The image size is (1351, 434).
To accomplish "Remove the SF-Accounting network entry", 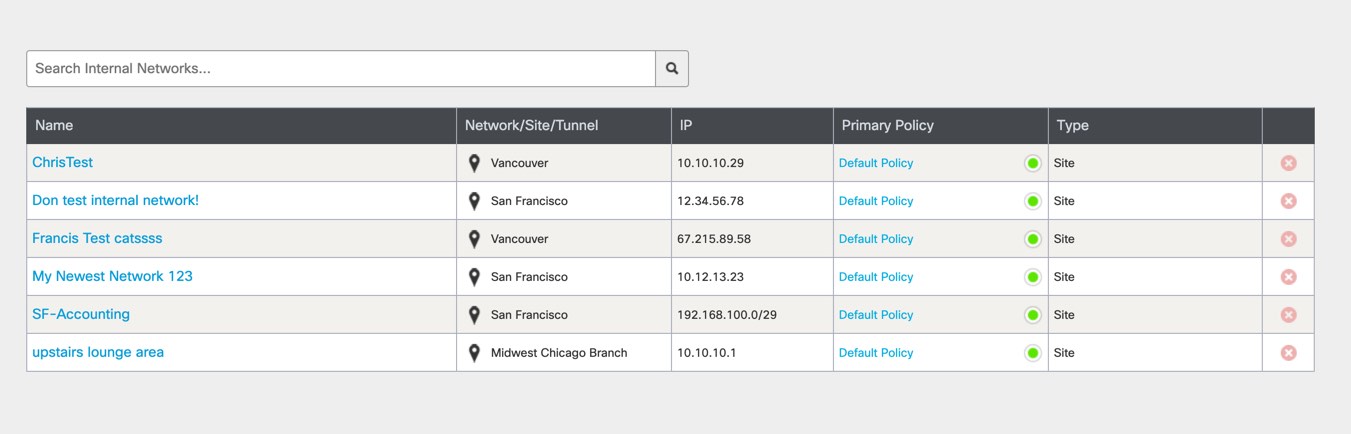I will coord(1288,315).
